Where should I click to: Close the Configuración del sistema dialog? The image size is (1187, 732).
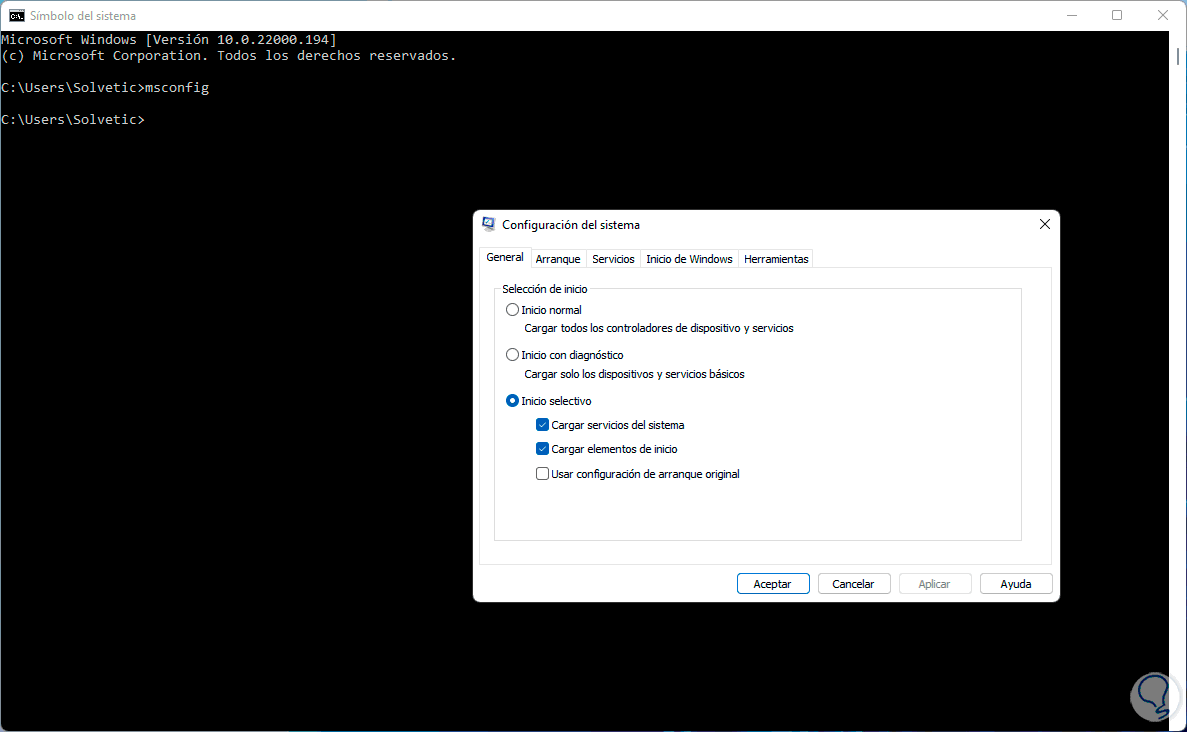pos(1045,224)
